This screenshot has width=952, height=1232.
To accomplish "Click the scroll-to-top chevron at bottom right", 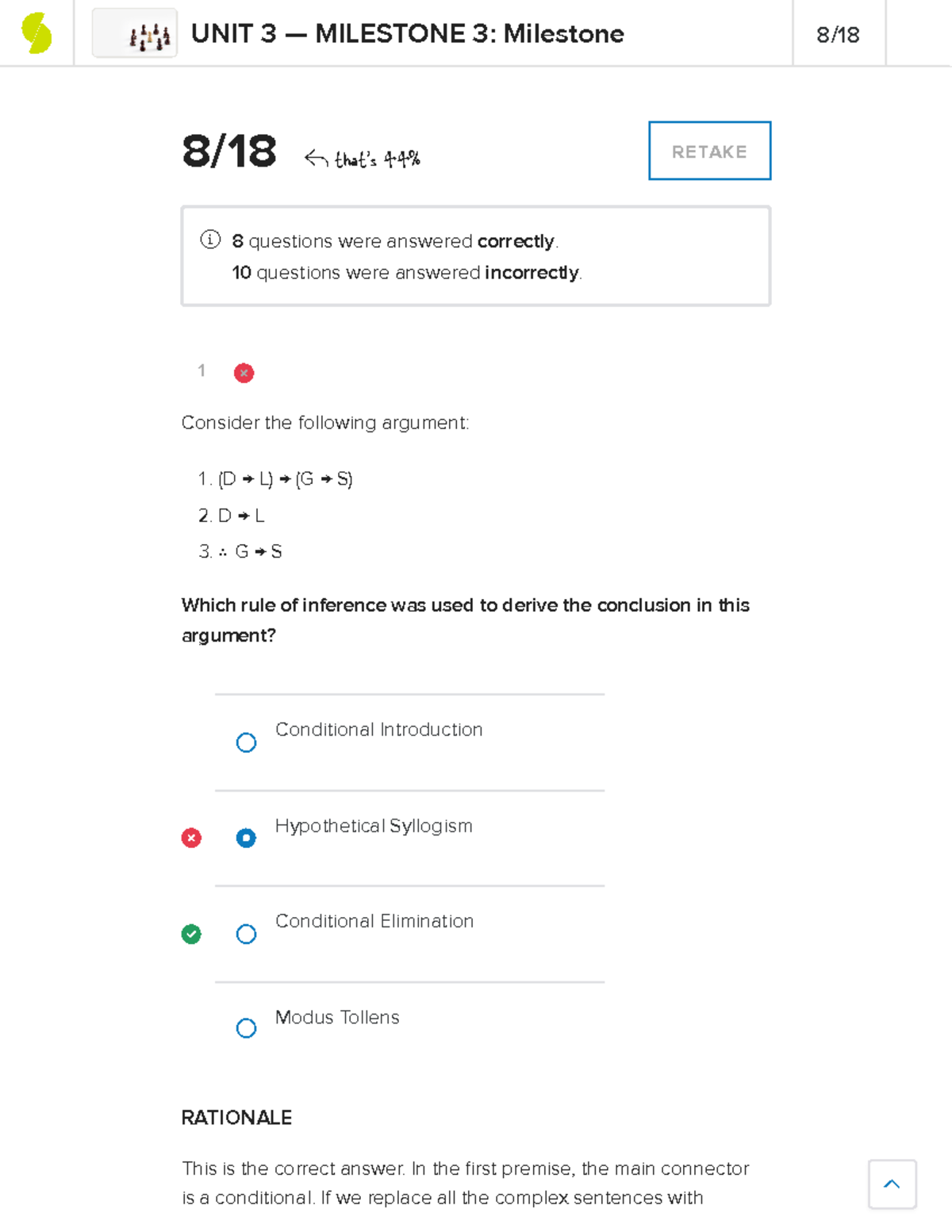I will [892, 1184].
